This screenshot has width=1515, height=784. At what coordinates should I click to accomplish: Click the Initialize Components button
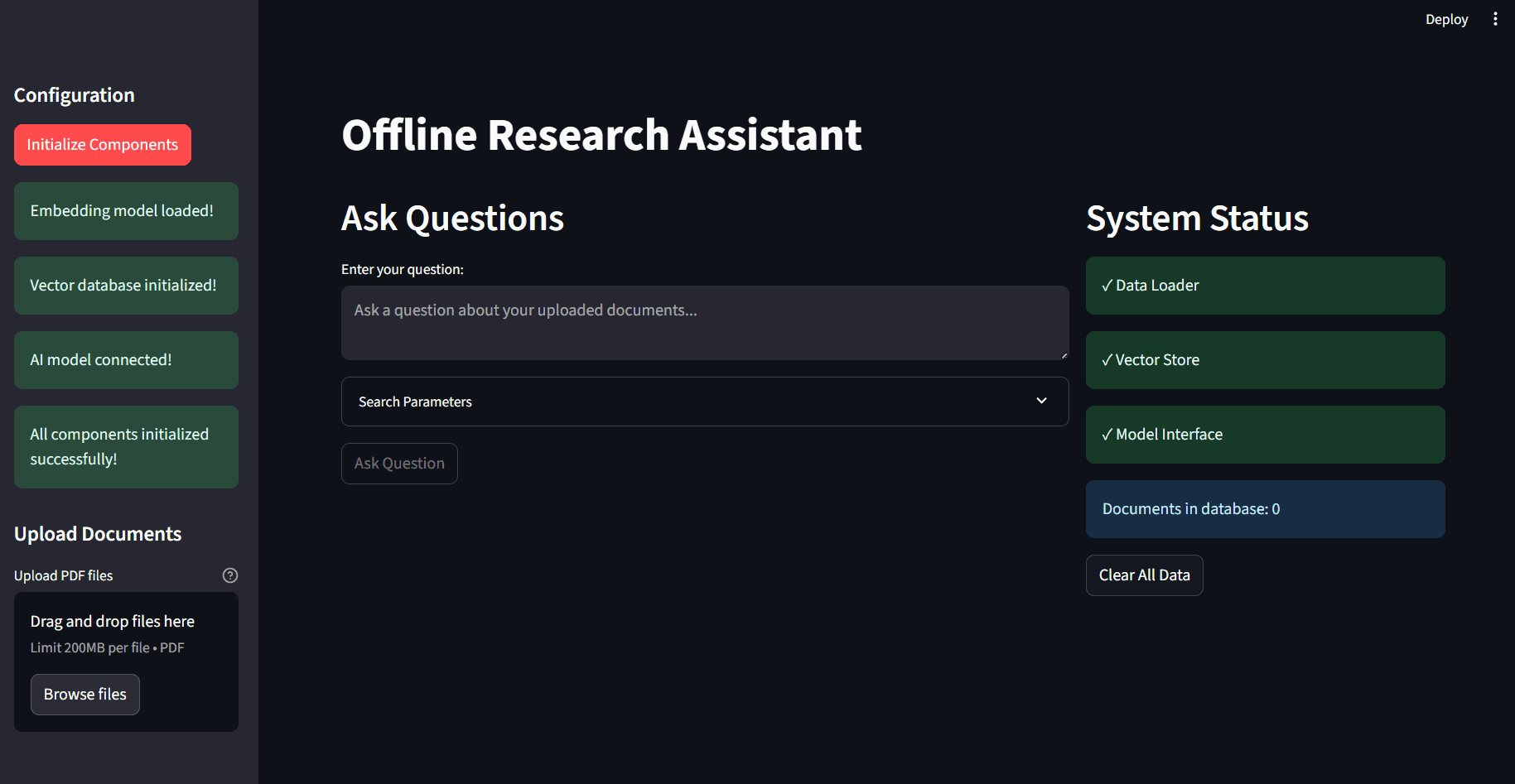pos(102,144)
